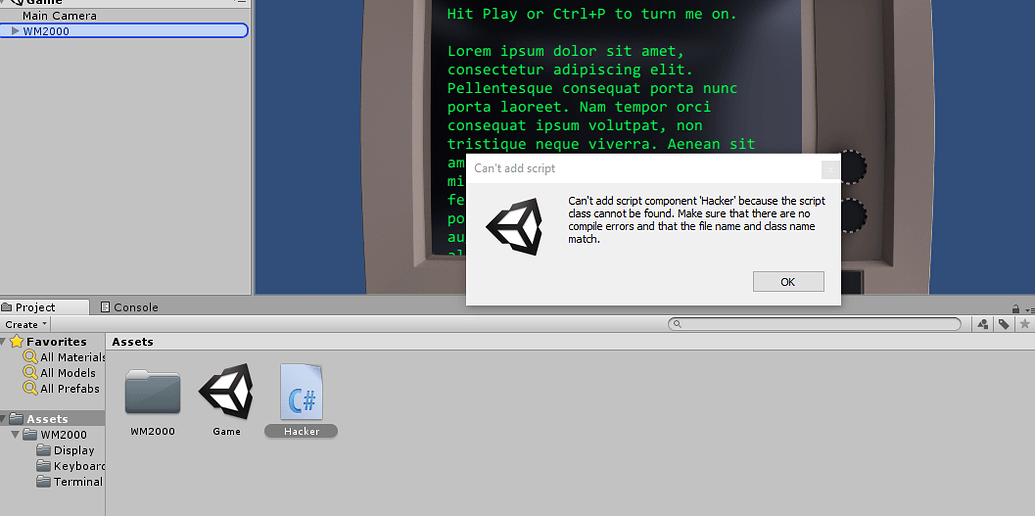Click the Keyboard folder icon
Viewport: 1035px width, 516px height.
[x=44, y=467]
